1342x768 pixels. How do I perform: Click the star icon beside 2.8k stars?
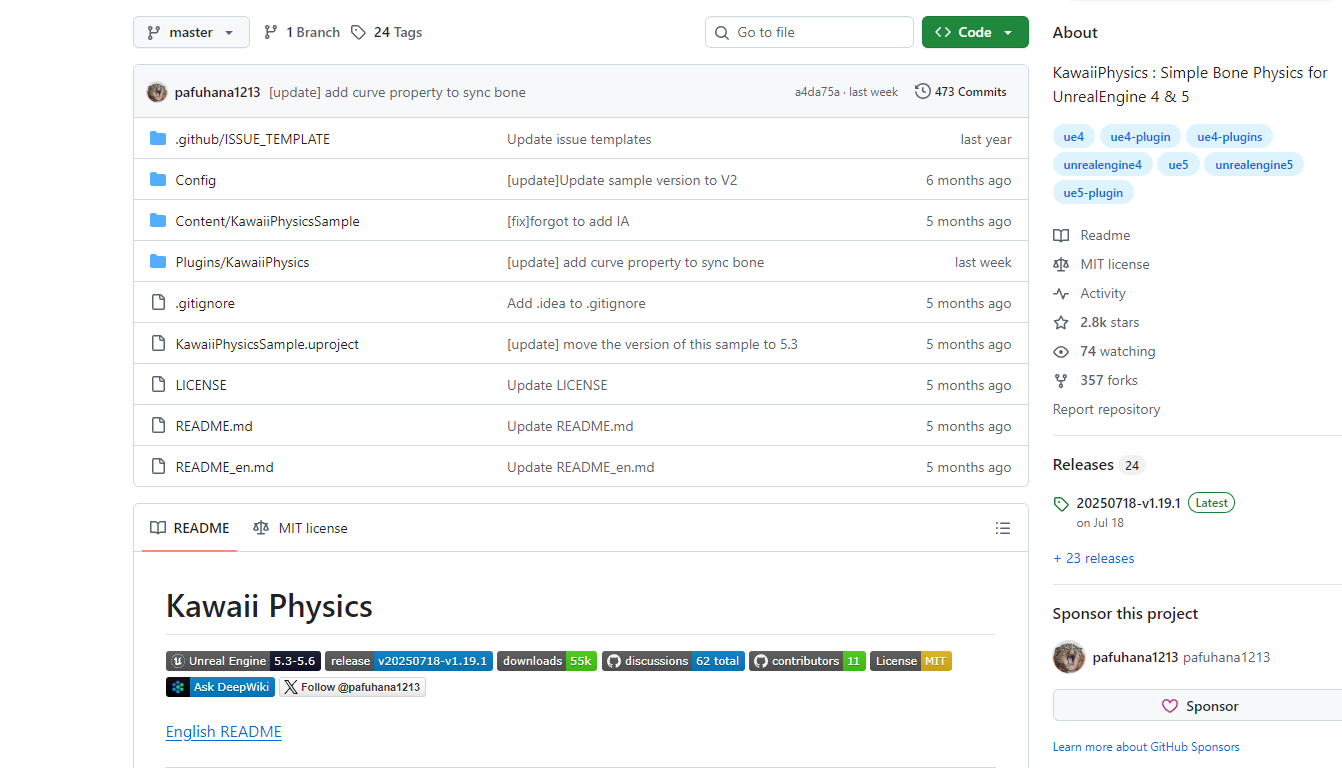[1061, 323]
